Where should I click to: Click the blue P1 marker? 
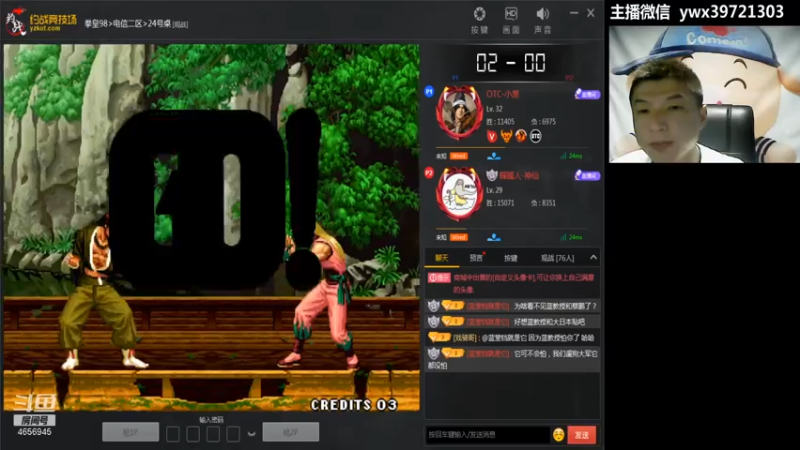point(429,92)
